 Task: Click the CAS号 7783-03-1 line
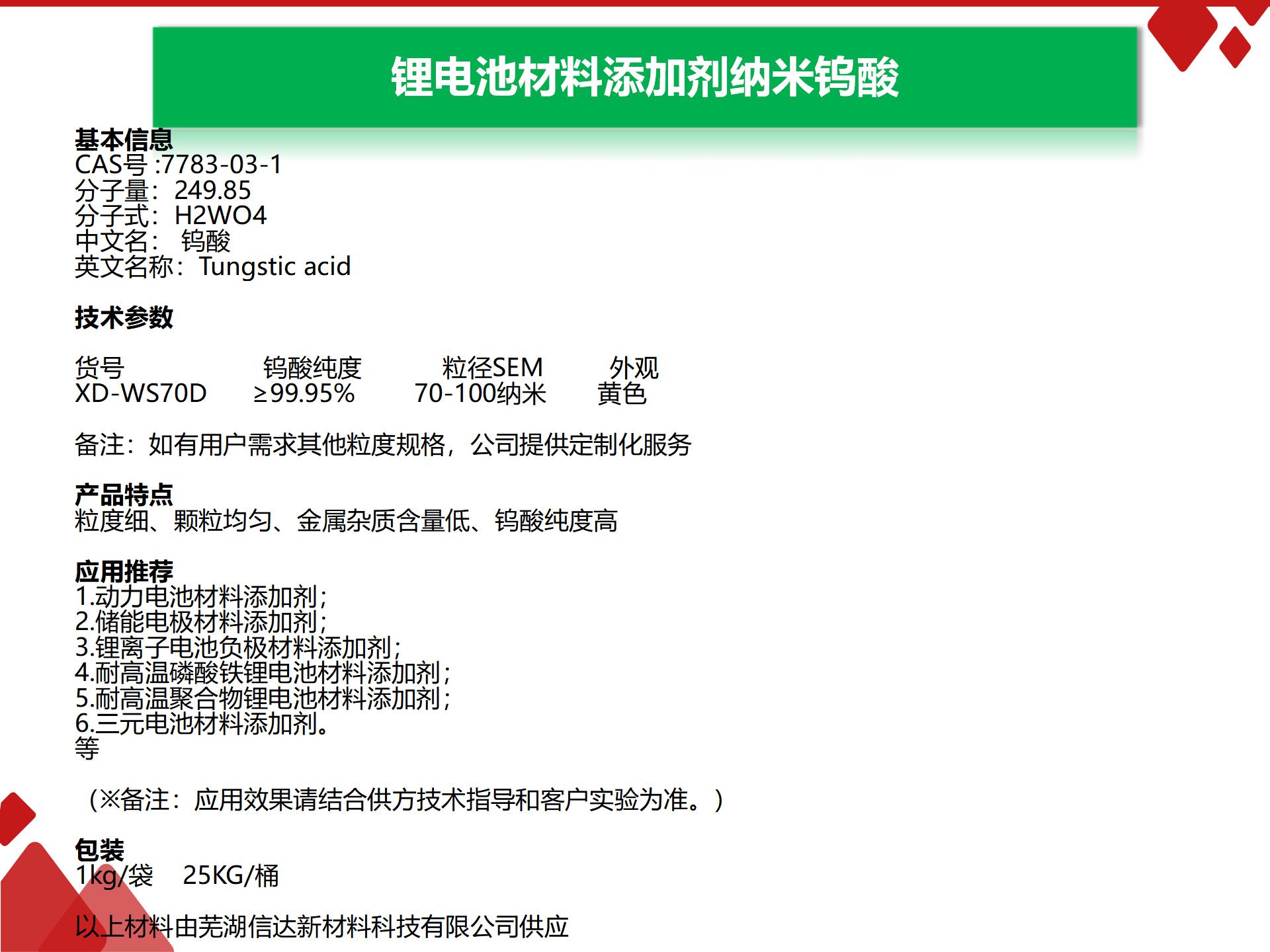pyautogui.click(x=179, y=165)
